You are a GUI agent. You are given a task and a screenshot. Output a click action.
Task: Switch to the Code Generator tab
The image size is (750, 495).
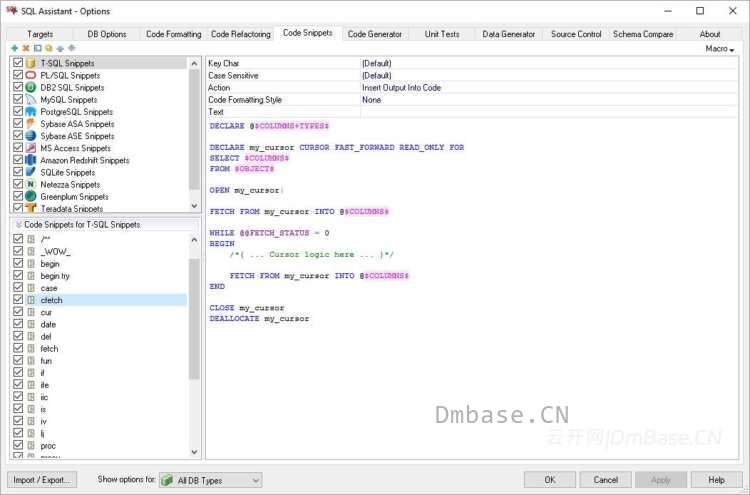point(375,34)
